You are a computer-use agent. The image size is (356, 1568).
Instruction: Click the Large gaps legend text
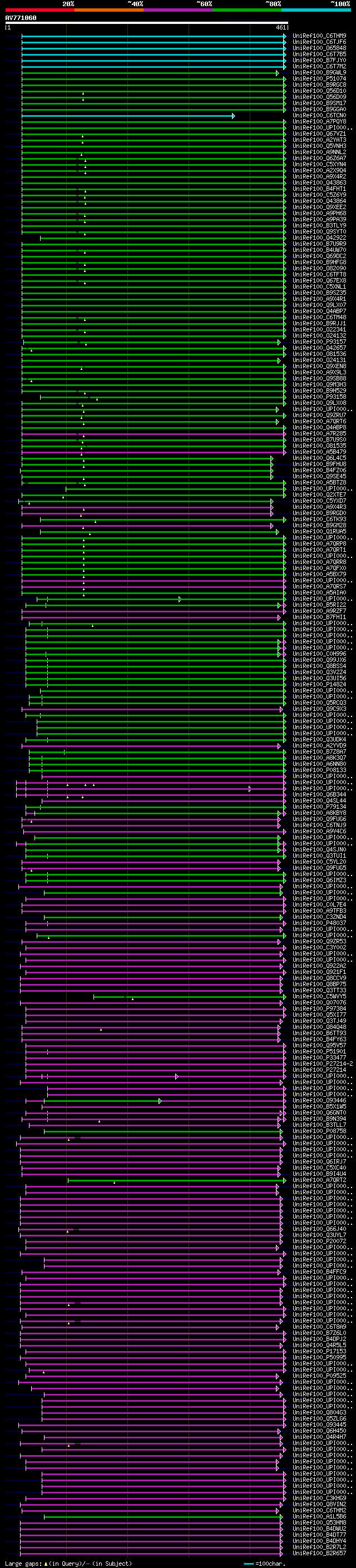coord(68,1563)
